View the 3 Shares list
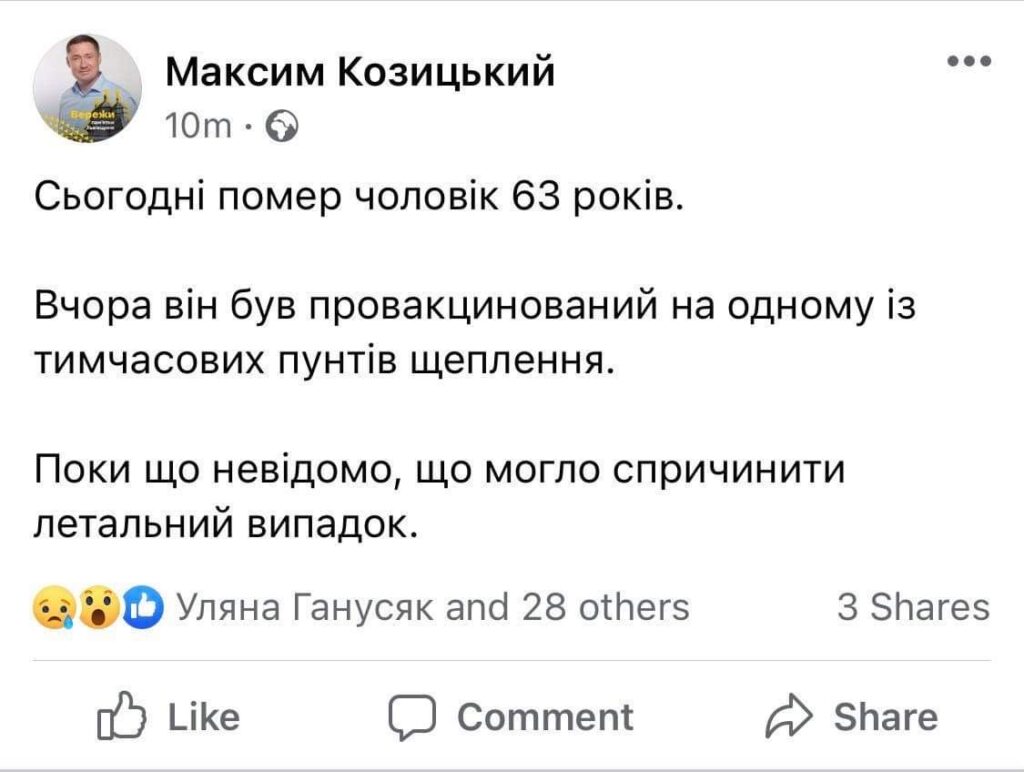The height and width of the screenshot is (772, 1024). [913, 607]
